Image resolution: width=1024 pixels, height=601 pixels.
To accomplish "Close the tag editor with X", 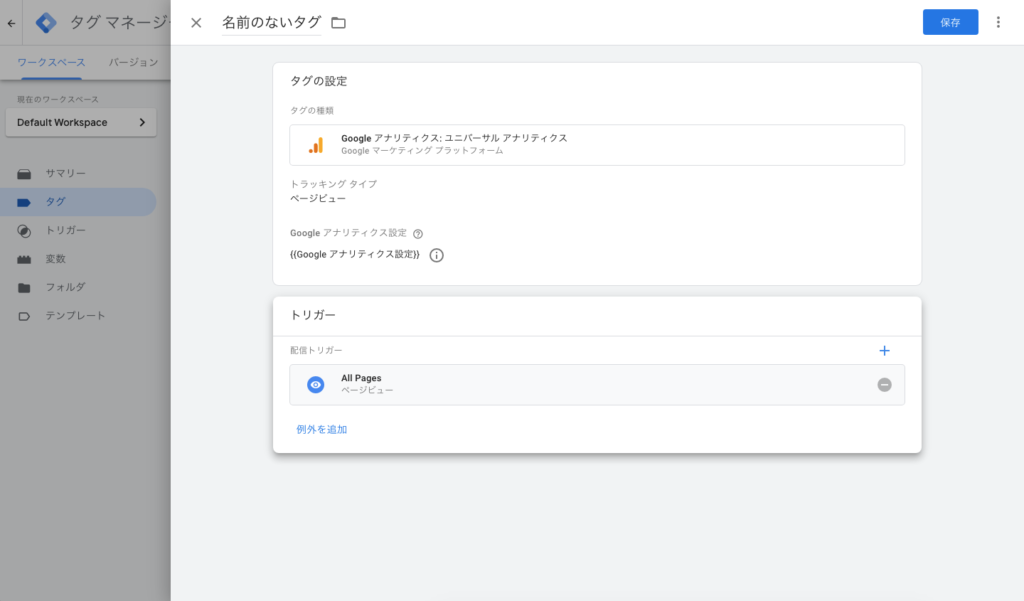I will [x=196, y=23].
